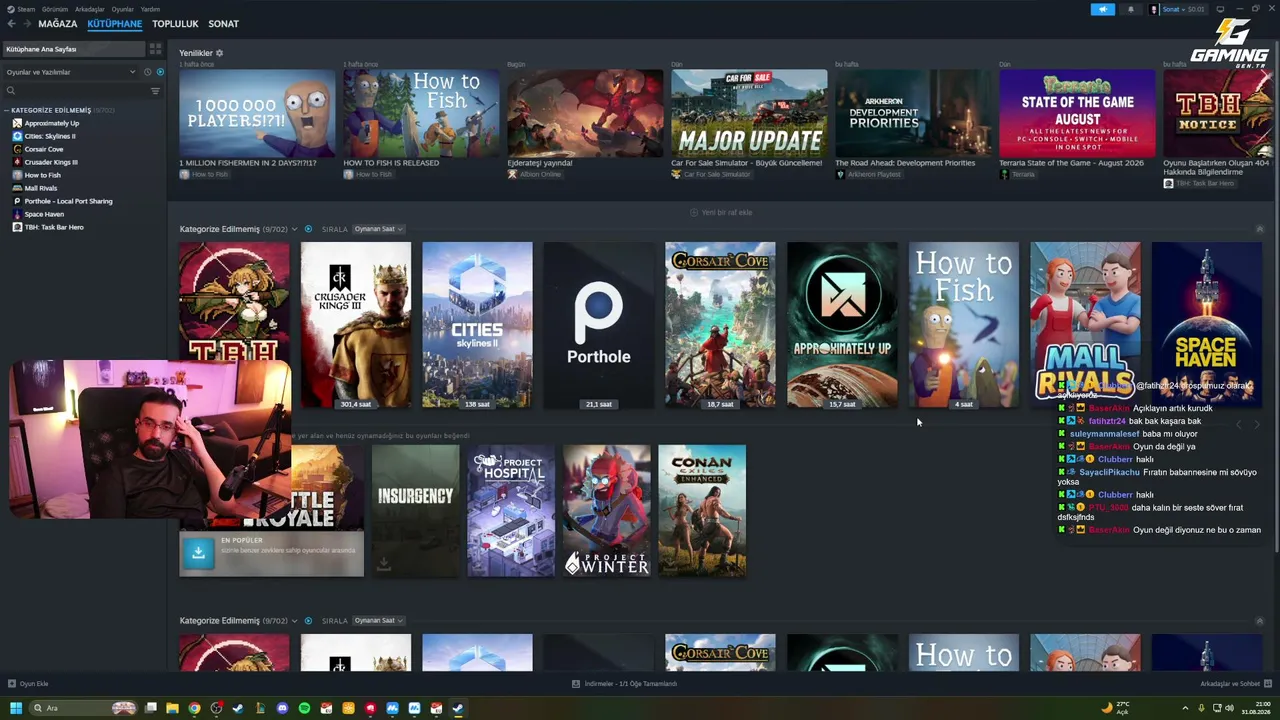Image resolution: width=1280 pixels, height=720 pixels.
Task: Select TBH: Task Bar Hero in the sidebar
Action: pyautogui.click(x=54, y=227)
